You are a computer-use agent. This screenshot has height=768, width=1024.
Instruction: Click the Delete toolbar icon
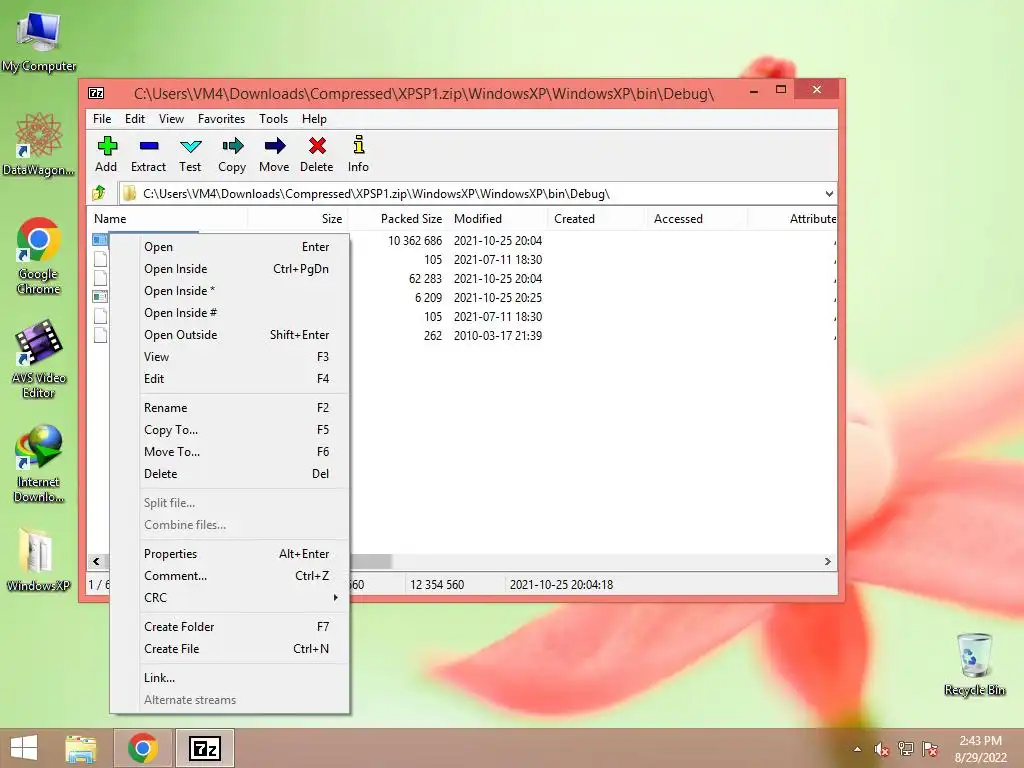coord(317,154)
